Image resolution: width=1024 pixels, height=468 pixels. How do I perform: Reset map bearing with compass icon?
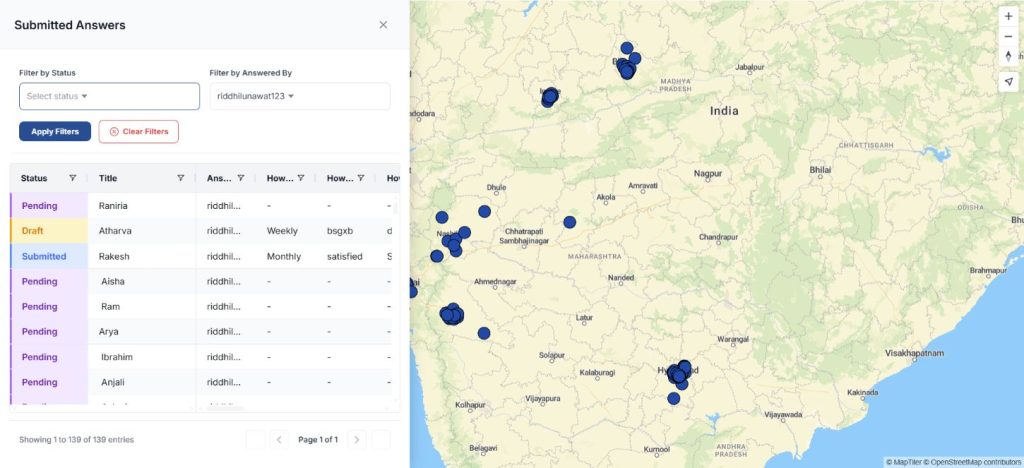(1008, 56)
